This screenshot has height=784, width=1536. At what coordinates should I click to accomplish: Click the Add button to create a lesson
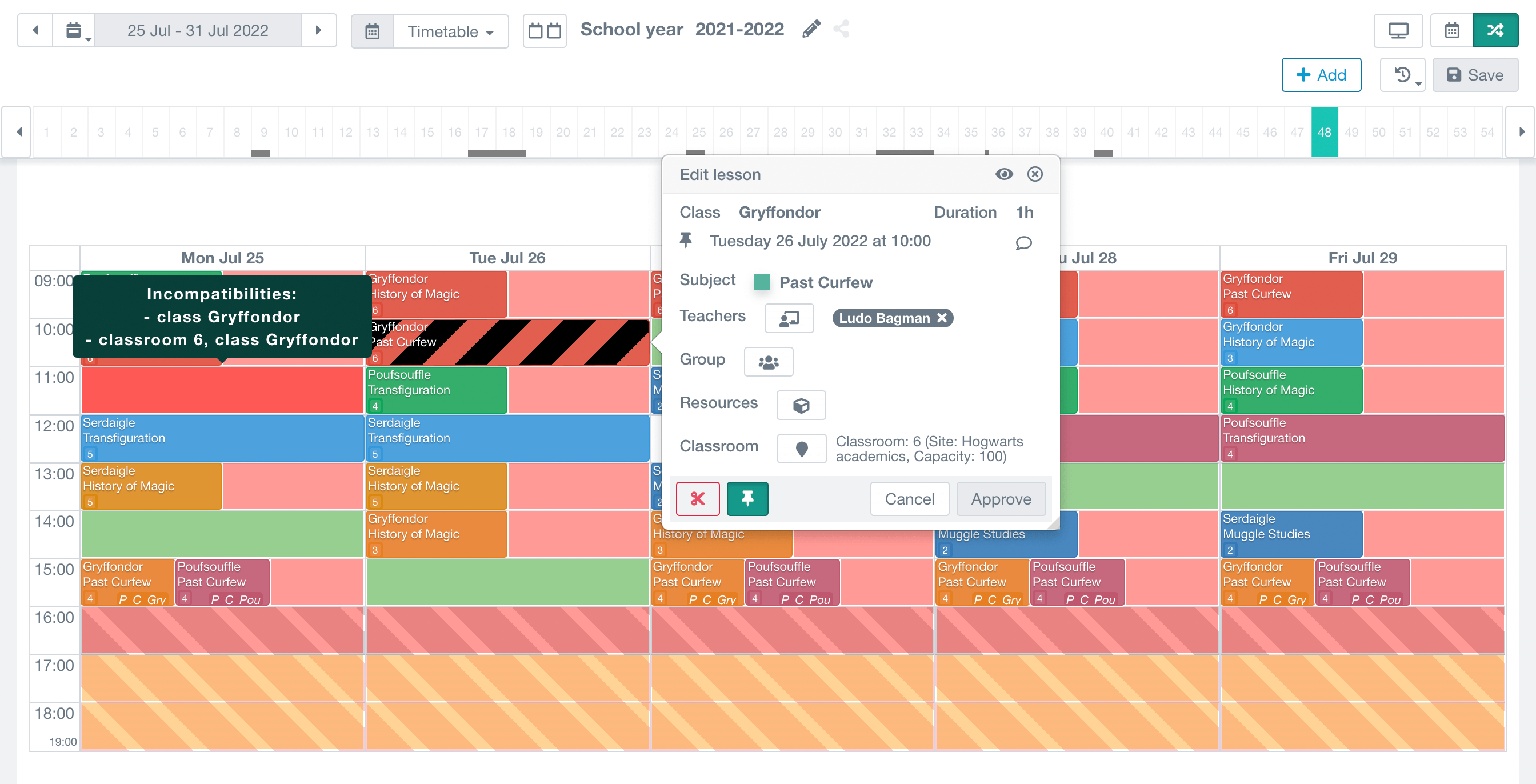click(x=1321, y=75)
